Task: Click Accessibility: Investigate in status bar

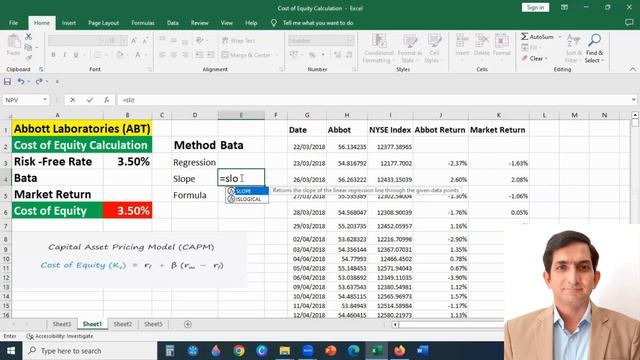Action: coord(60,336)
